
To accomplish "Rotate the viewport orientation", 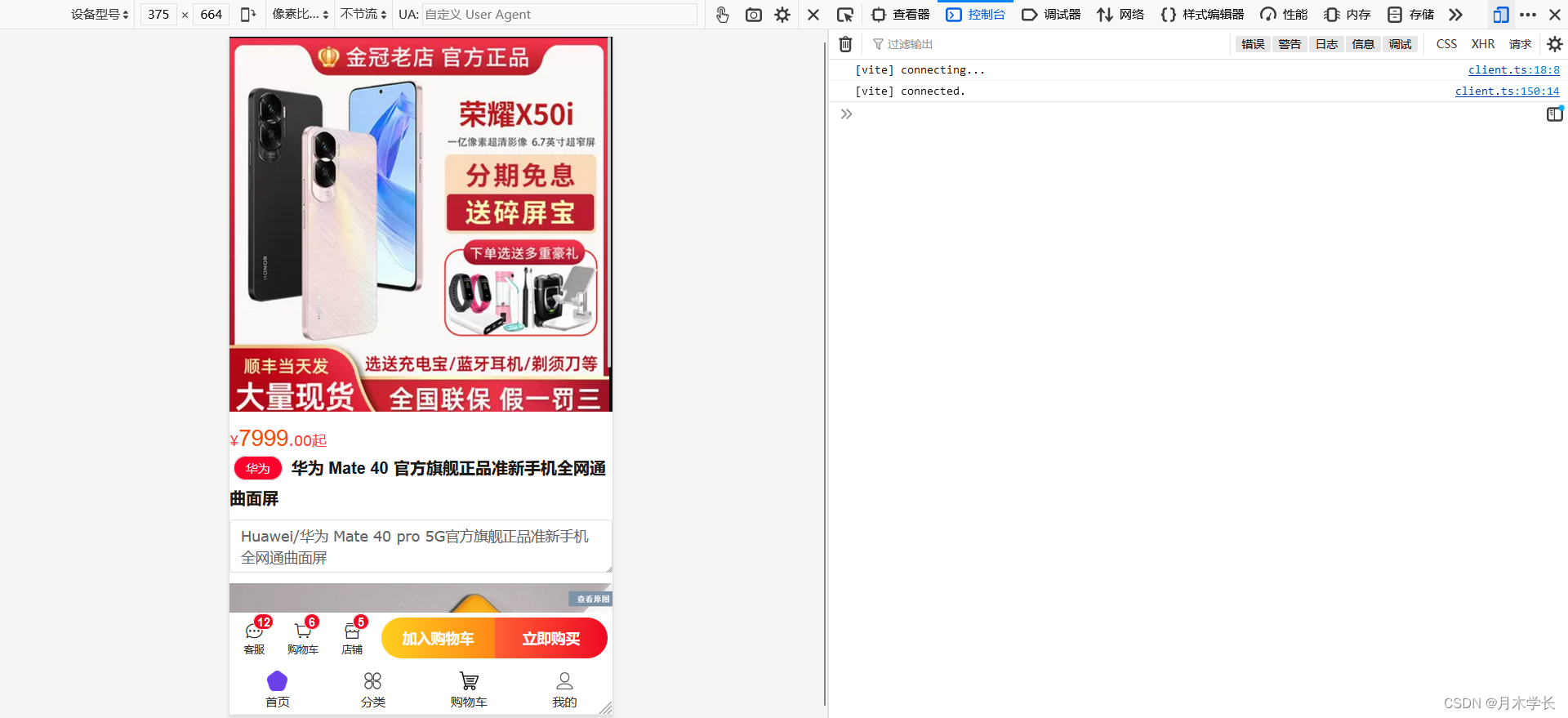I will (x=248, y=15).
